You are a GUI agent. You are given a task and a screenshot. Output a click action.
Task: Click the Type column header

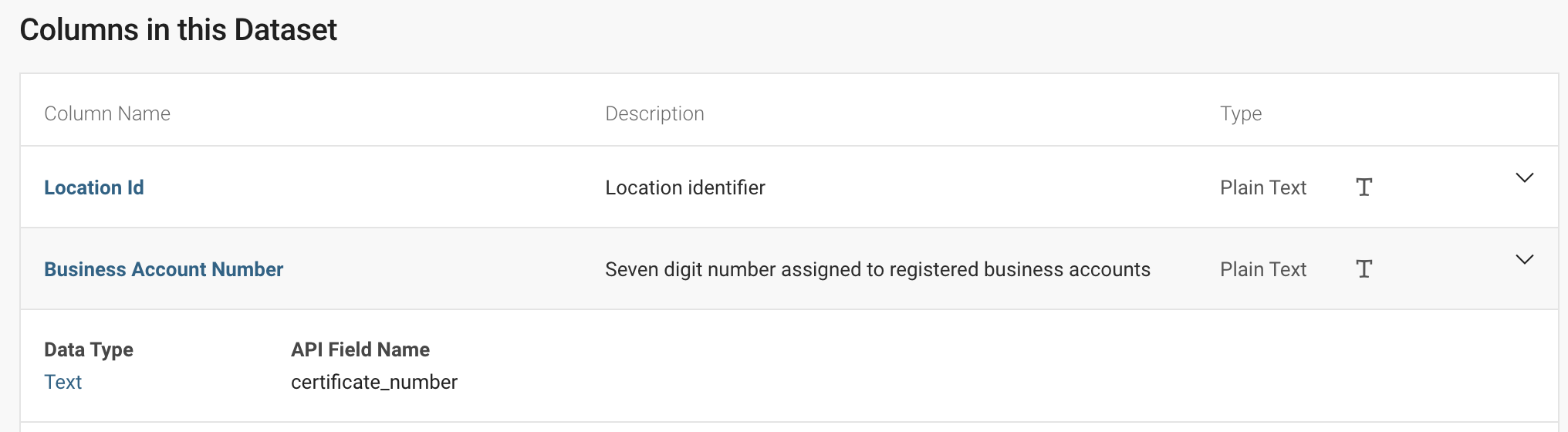coord(1241,113)
